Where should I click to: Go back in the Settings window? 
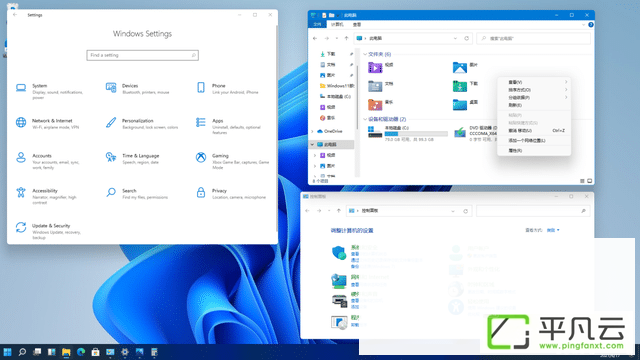15,15
